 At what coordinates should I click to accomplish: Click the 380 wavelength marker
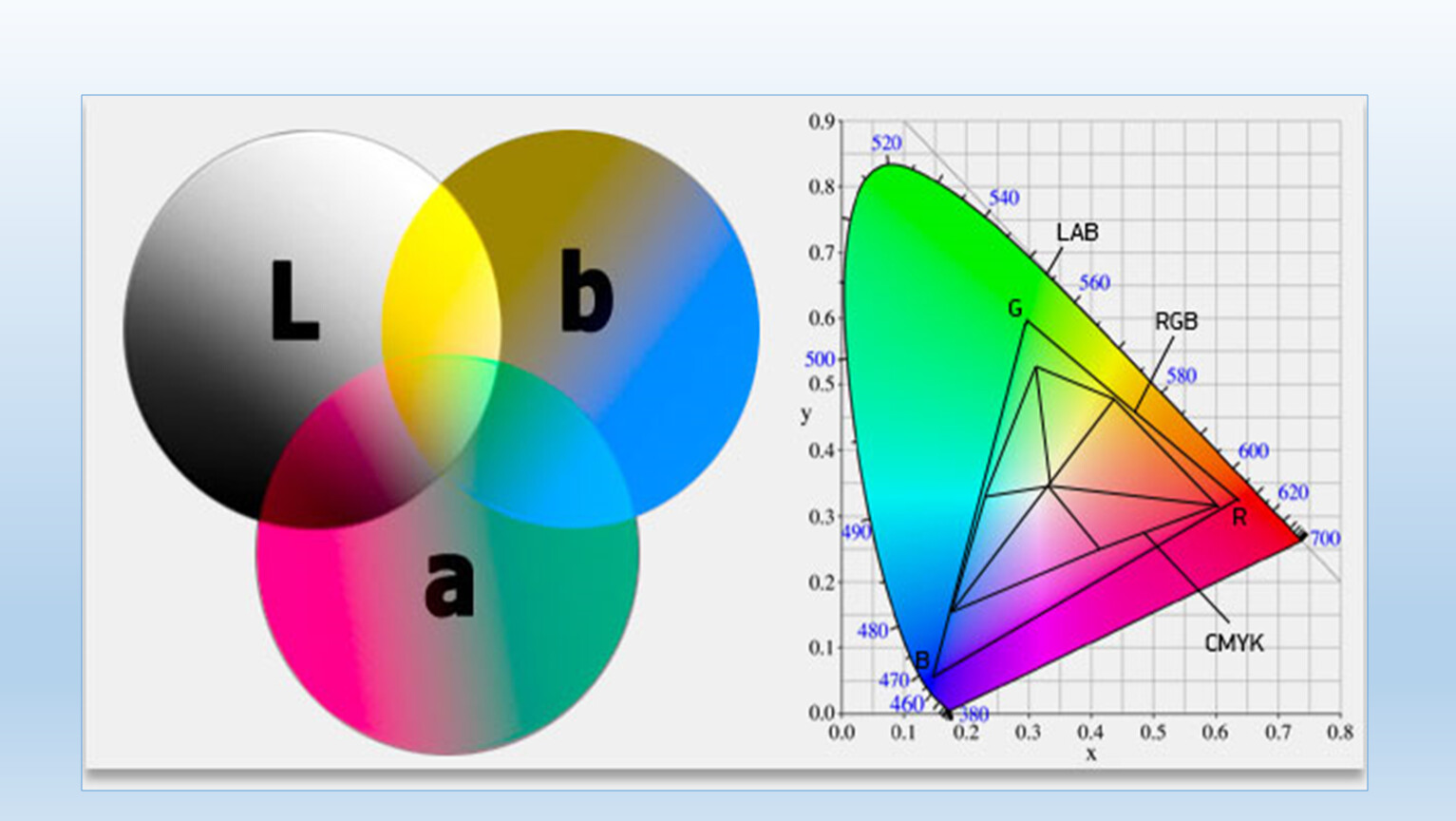(974, 715)
